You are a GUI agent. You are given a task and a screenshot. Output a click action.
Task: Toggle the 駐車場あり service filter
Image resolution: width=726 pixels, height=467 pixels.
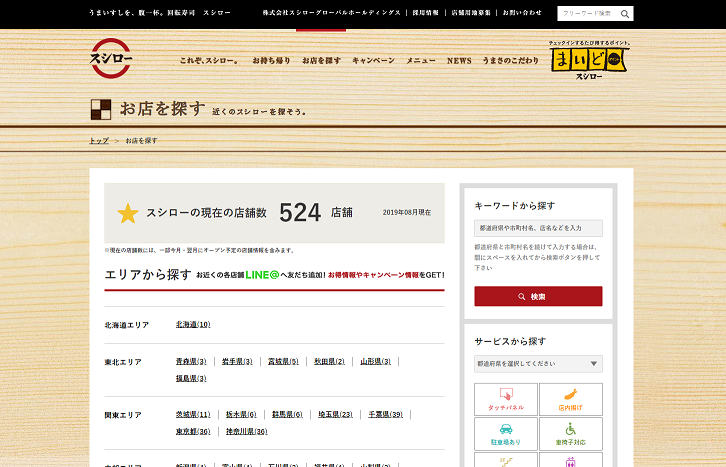506,434
